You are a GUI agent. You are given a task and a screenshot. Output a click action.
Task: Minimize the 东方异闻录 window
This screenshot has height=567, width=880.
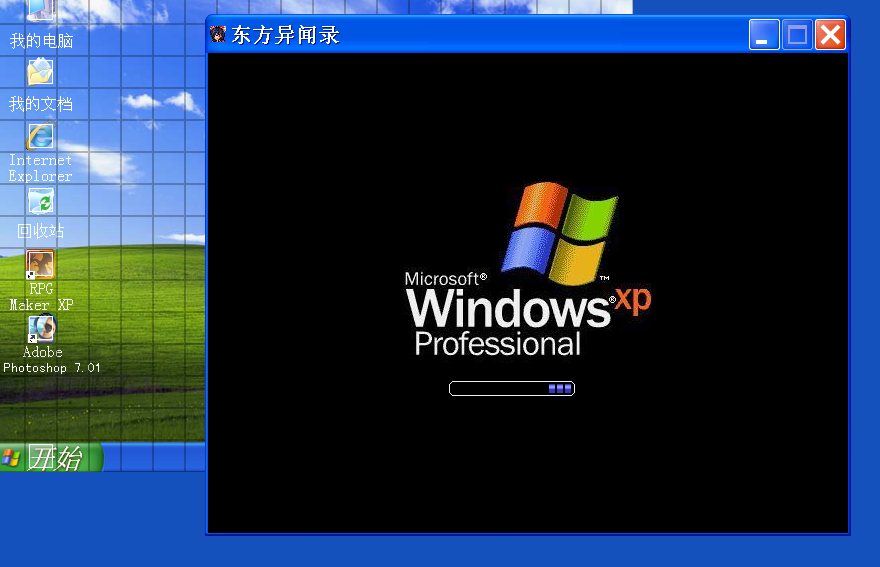(764, 35)
